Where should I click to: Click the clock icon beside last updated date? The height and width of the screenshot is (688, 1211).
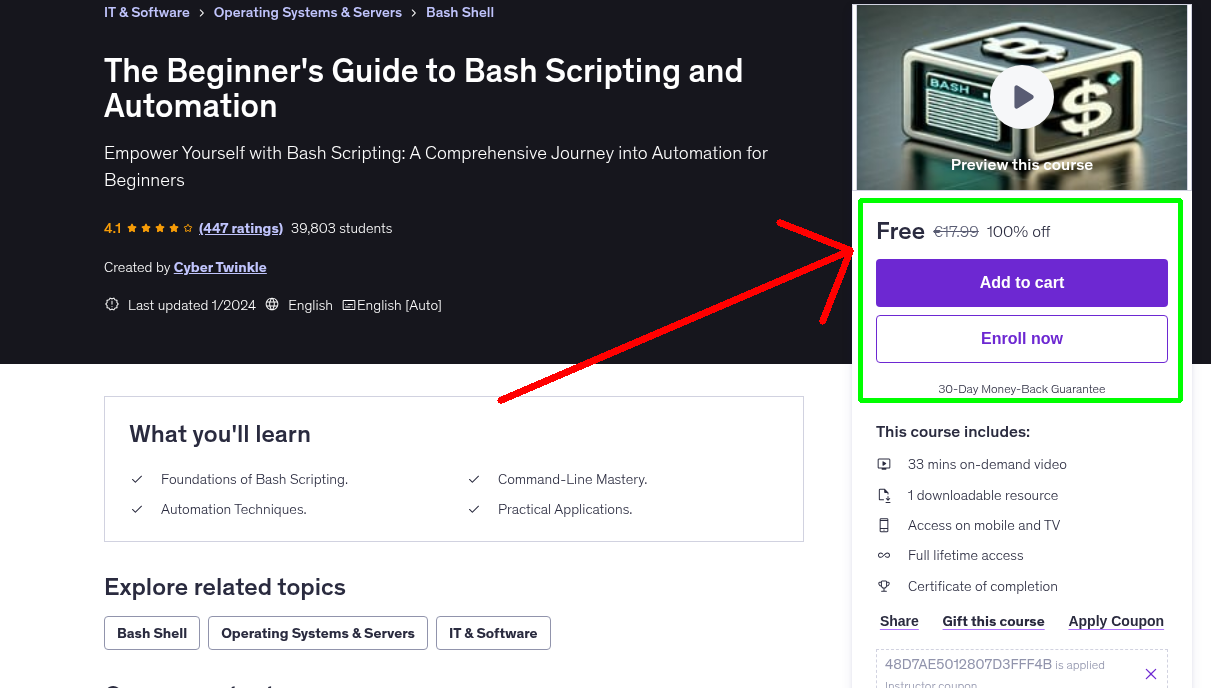pos(111,305)
